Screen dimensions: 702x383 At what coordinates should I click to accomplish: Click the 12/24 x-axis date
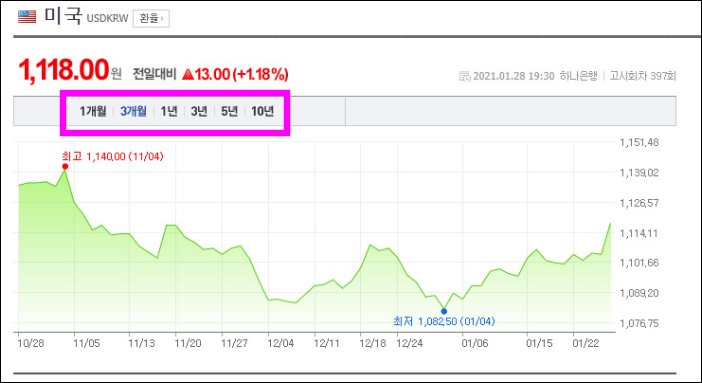pos(410,343)
